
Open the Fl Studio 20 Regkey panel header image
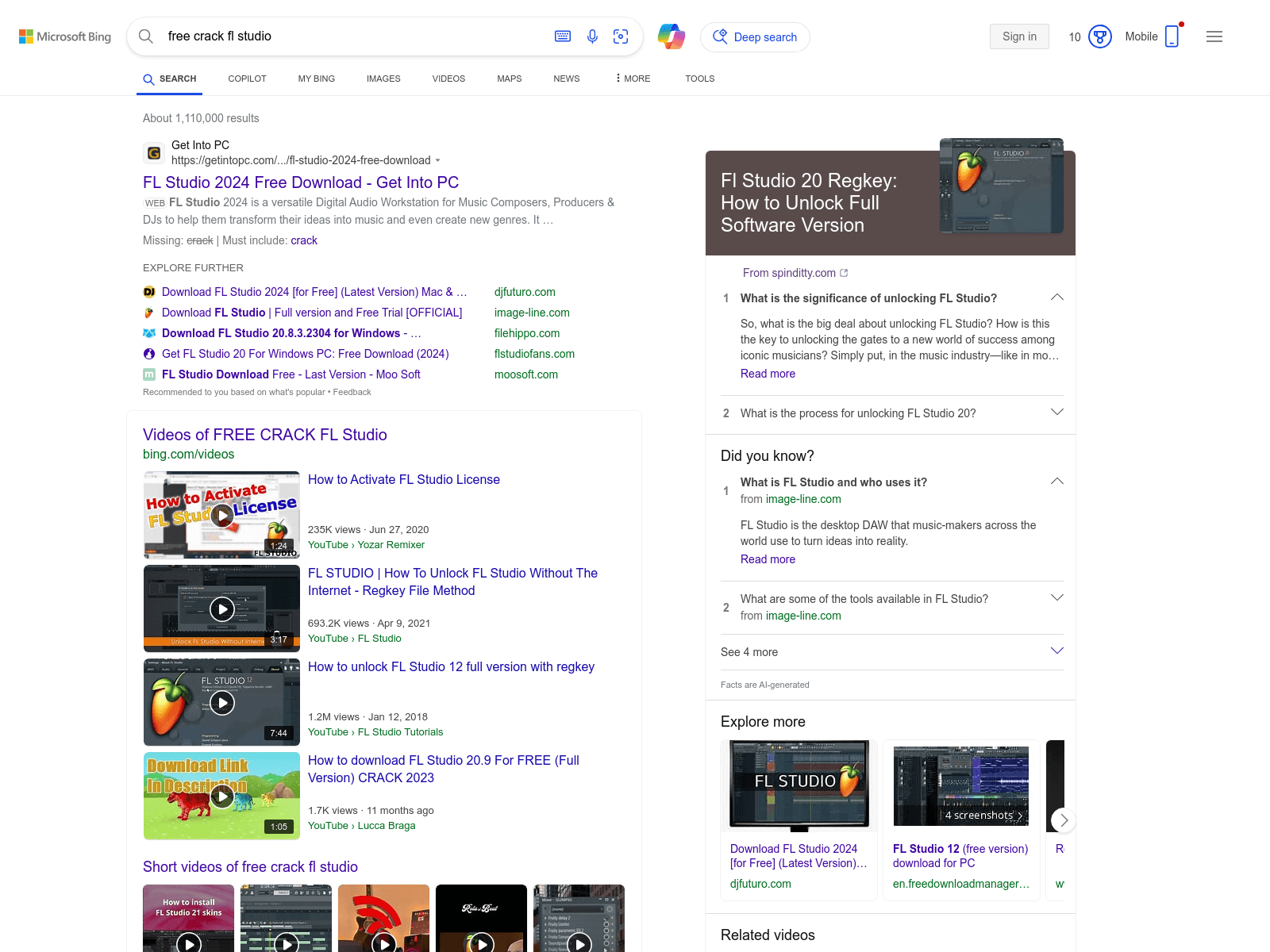[1001, 186]
